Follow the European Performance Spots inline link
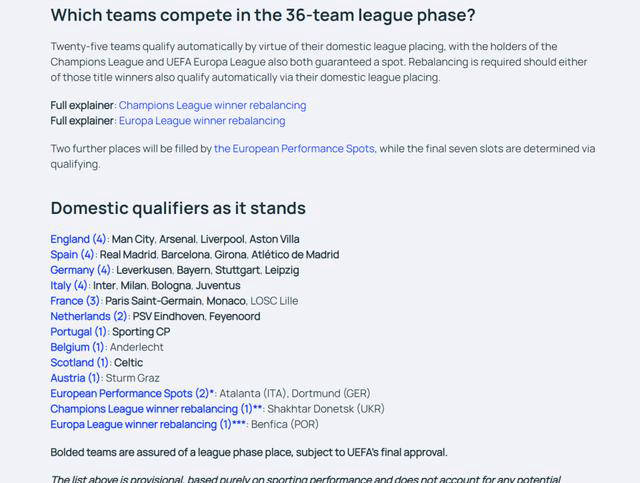The width and height of the screenshot is (640, 483). point(294,149)
